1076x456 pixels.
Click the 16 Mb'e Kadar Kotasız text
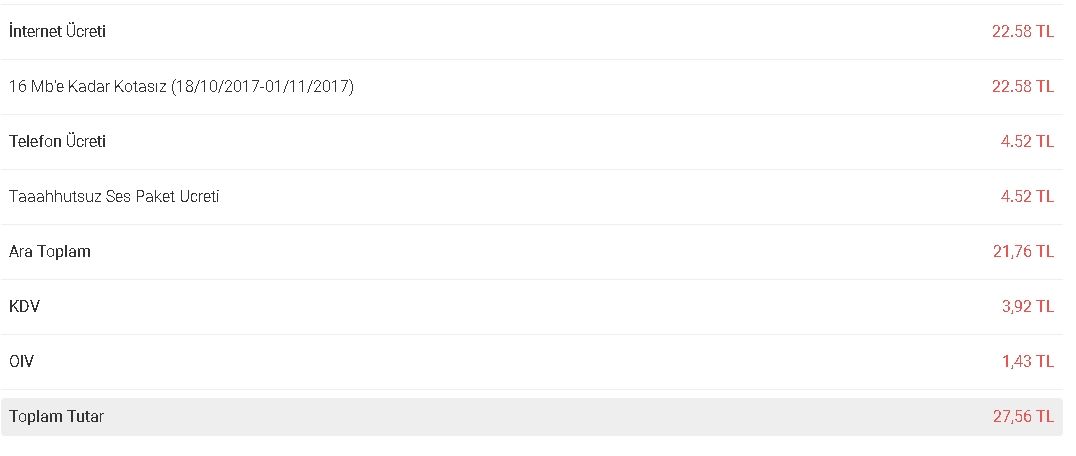point(87,87)
